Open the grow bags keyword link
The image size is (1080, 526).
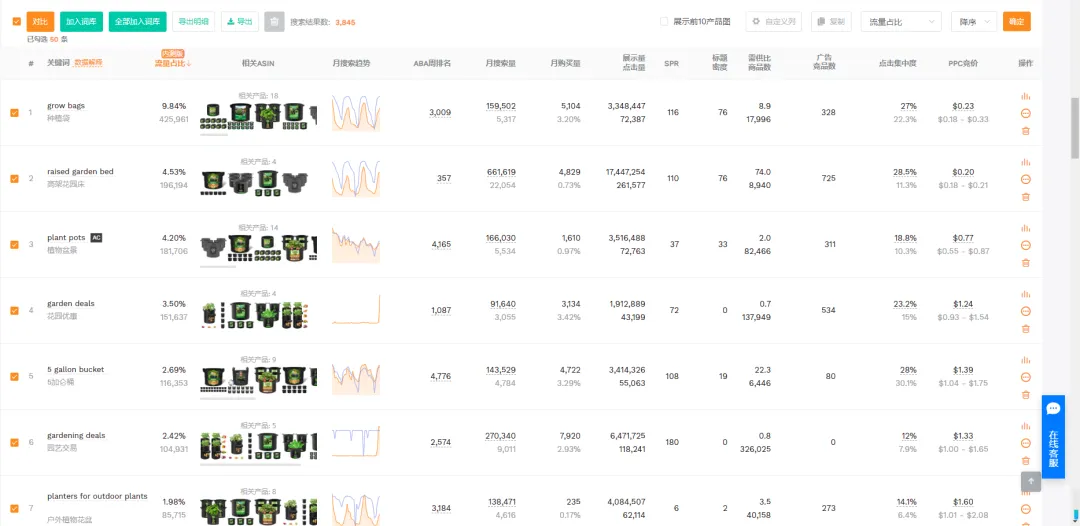coord(66,105)
